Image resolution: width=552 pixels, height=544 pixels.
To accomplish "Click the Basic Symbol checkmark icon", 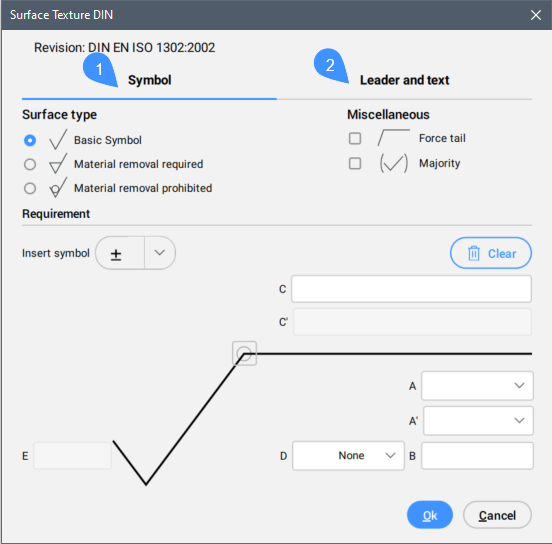I will (x=58, y=139).
